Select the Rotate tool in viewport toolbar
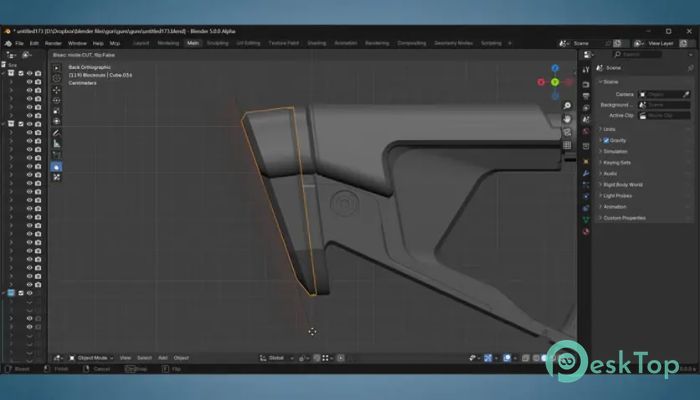Viewport: 700px width, 400px height. [x=56, y=100]
